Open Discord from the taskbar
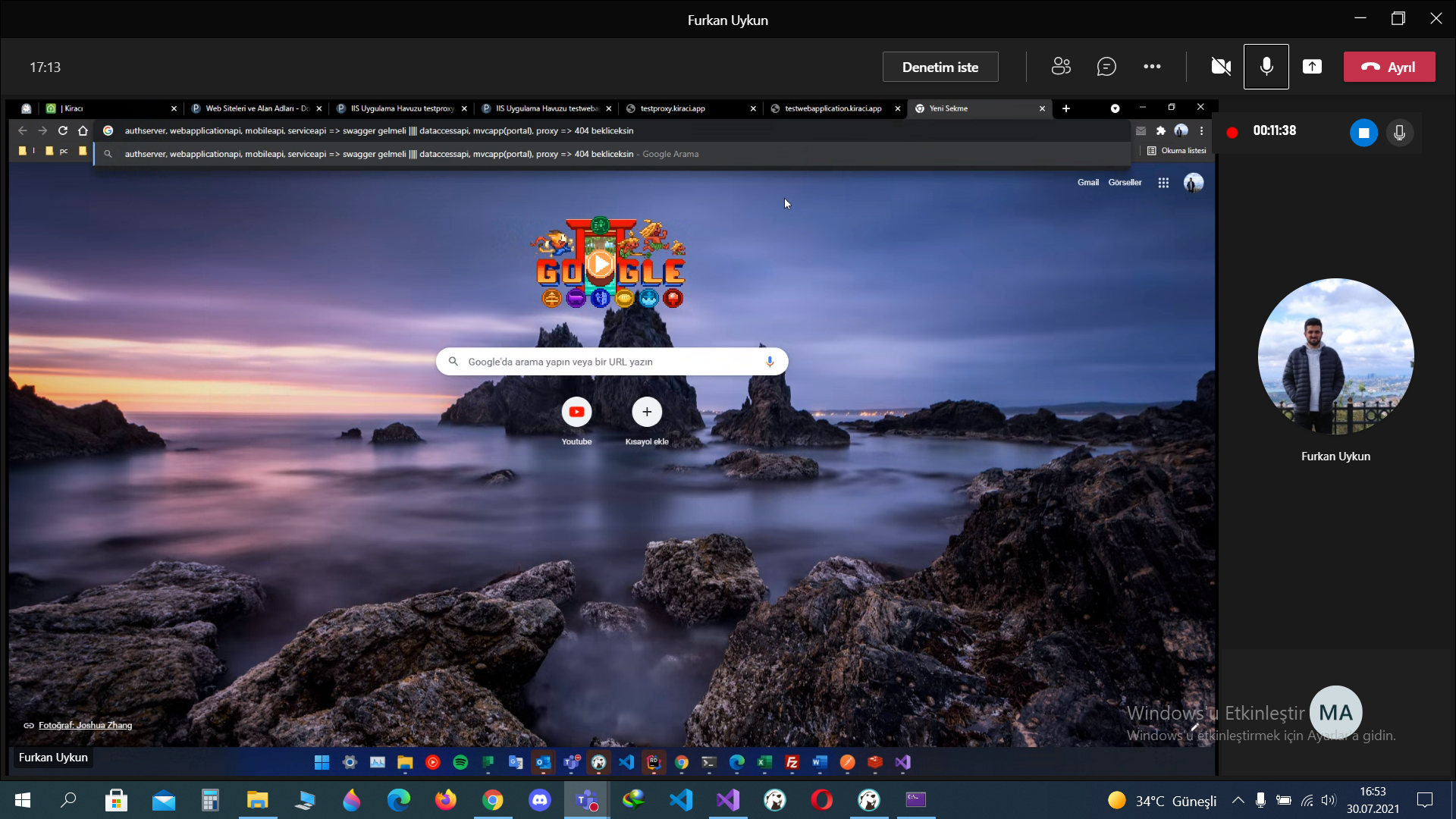1456x819 pixels. pyautogui.click(x=540, y=799)
